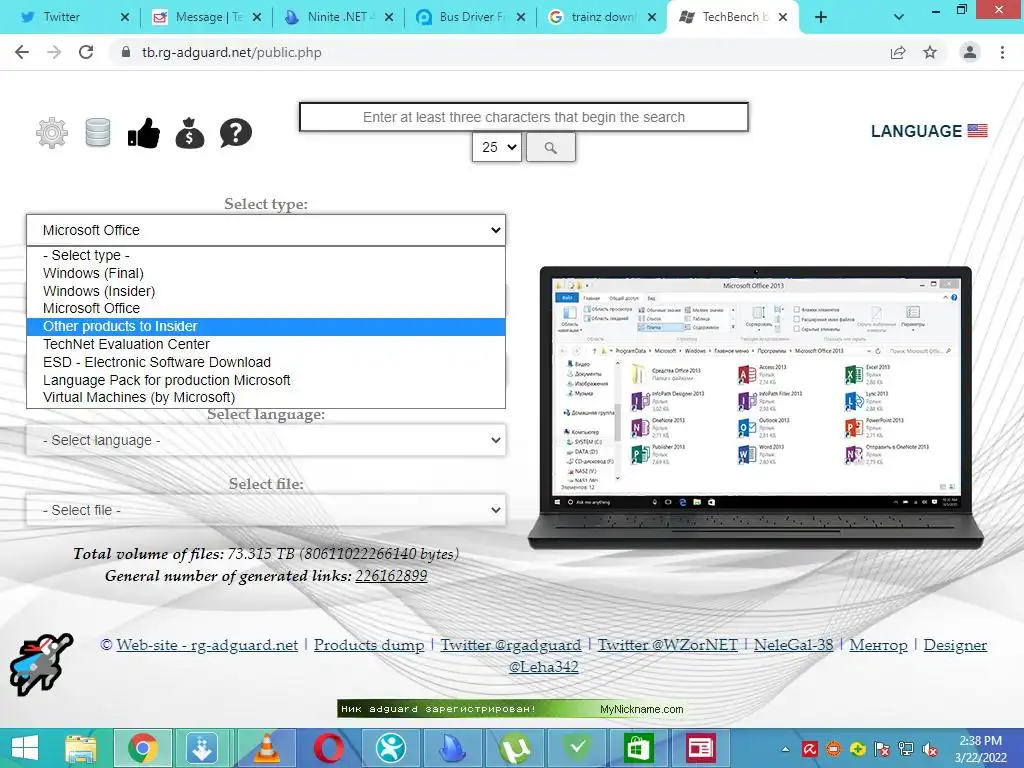Open Opera from the taskbar
Viewport: 1024px width, 768px height.
tap(328, 748)
